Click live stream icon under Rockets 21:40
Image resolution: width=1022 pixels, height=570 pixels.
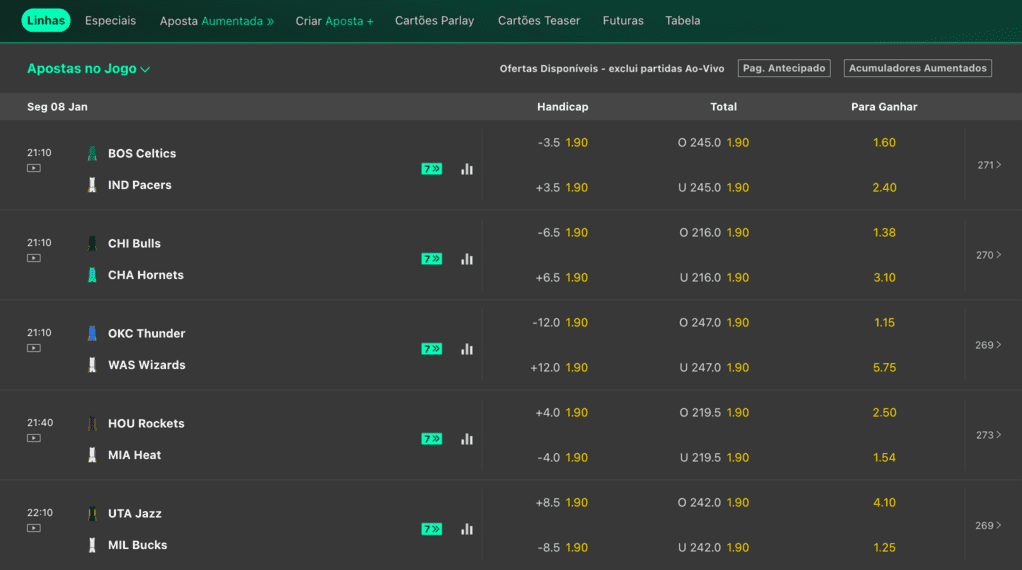tap(34, 438)
